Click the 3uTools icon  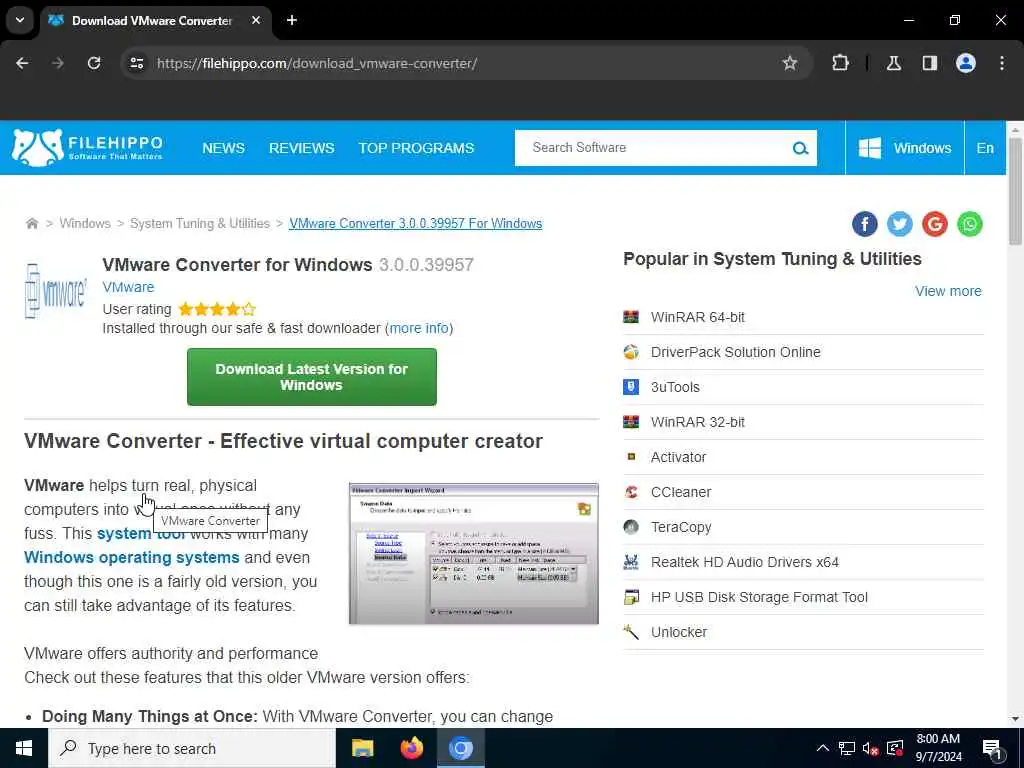[x=631, y=387]
